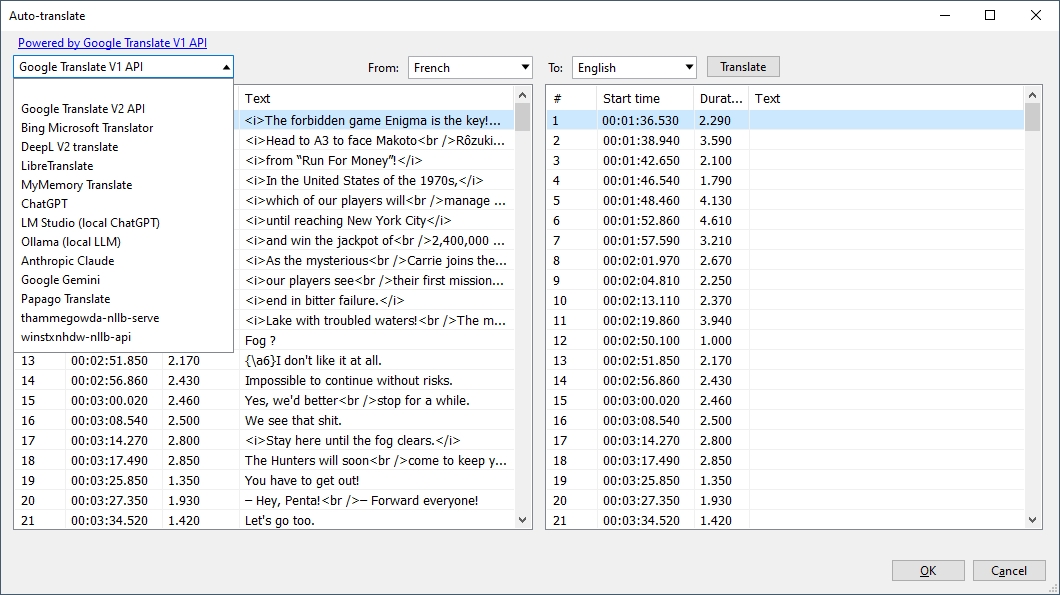Select LibreTranslate in the engine list
Viewport: 1060px width, 595px height.
(x=57, y=166)
